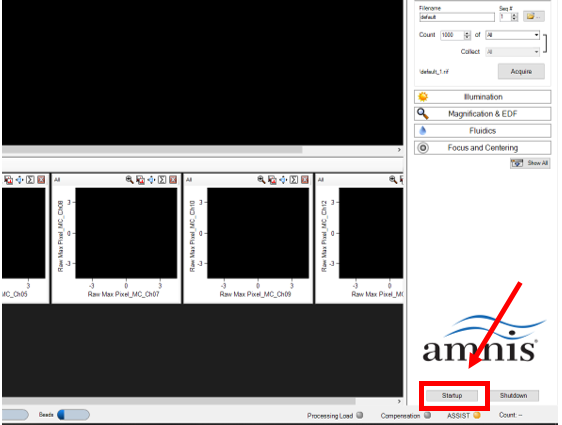
Task: Click the Show All button
Action: (530, 163)
